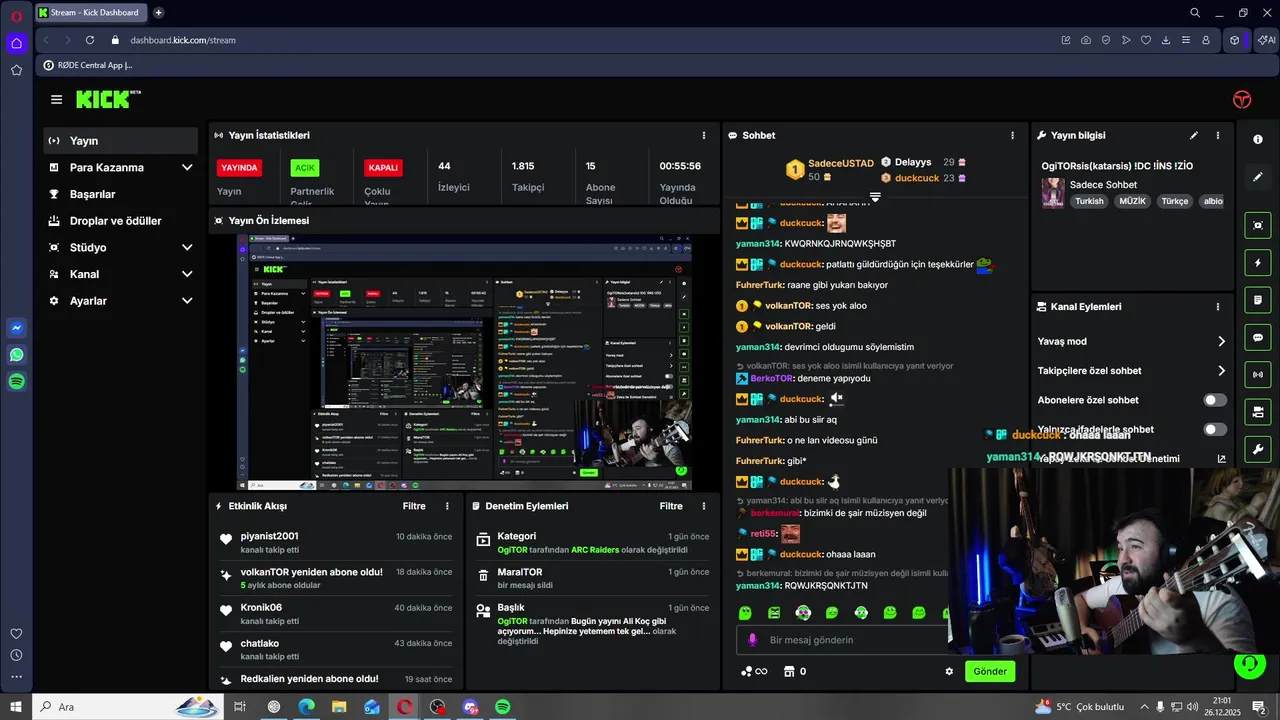Click the chat bubble widget in the right rail
This screenshot has width=1280, height=720.
point(1258,337)
